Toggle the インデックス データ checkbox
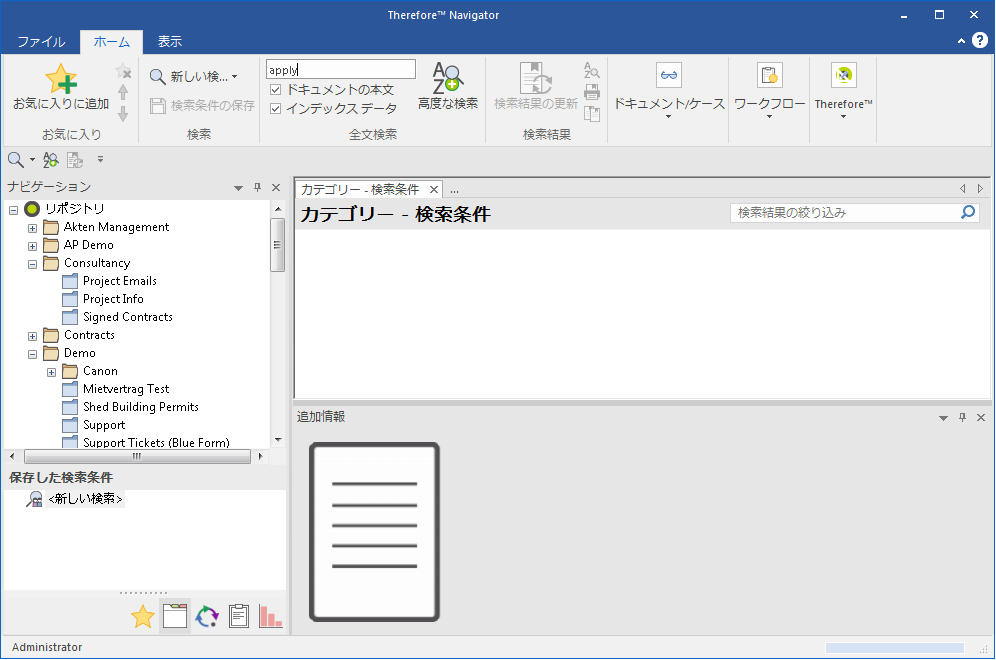Viewport: 996px width, 660px height. (x=276, y=109)
